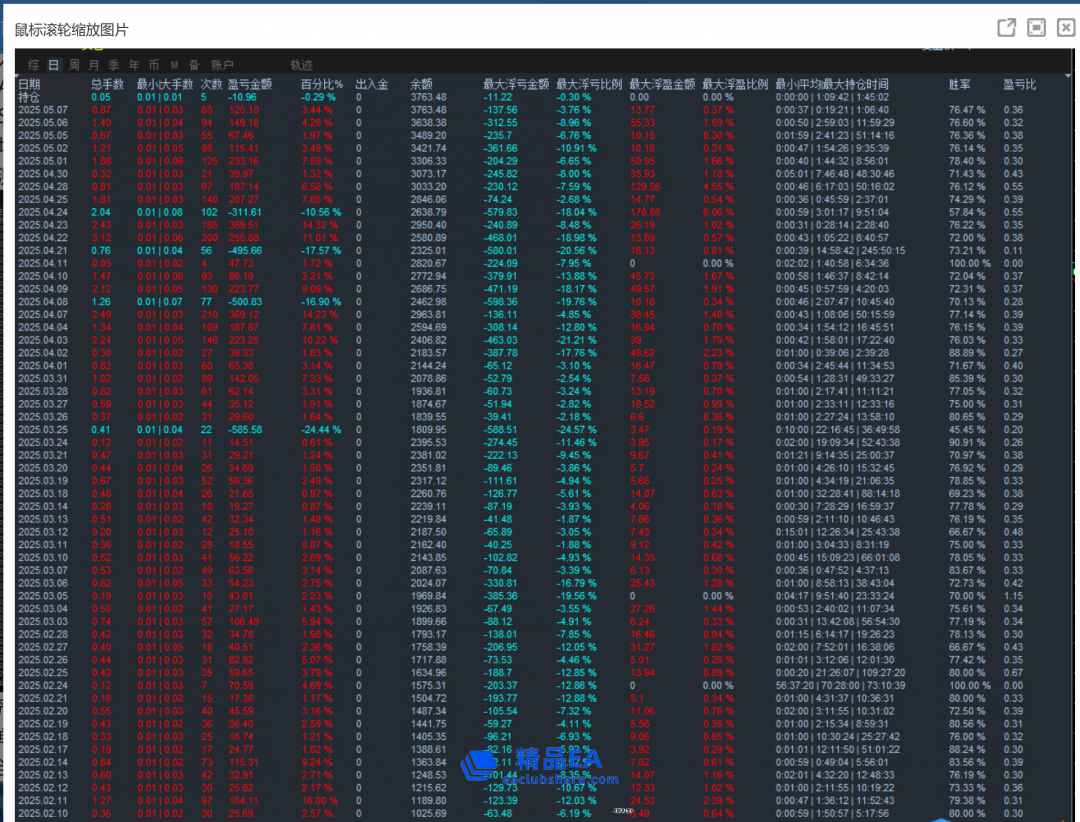1080x822 pixels.
Task: Select the 综 (overview) tab
Action: pyautogui.click(x=34, y=65)
